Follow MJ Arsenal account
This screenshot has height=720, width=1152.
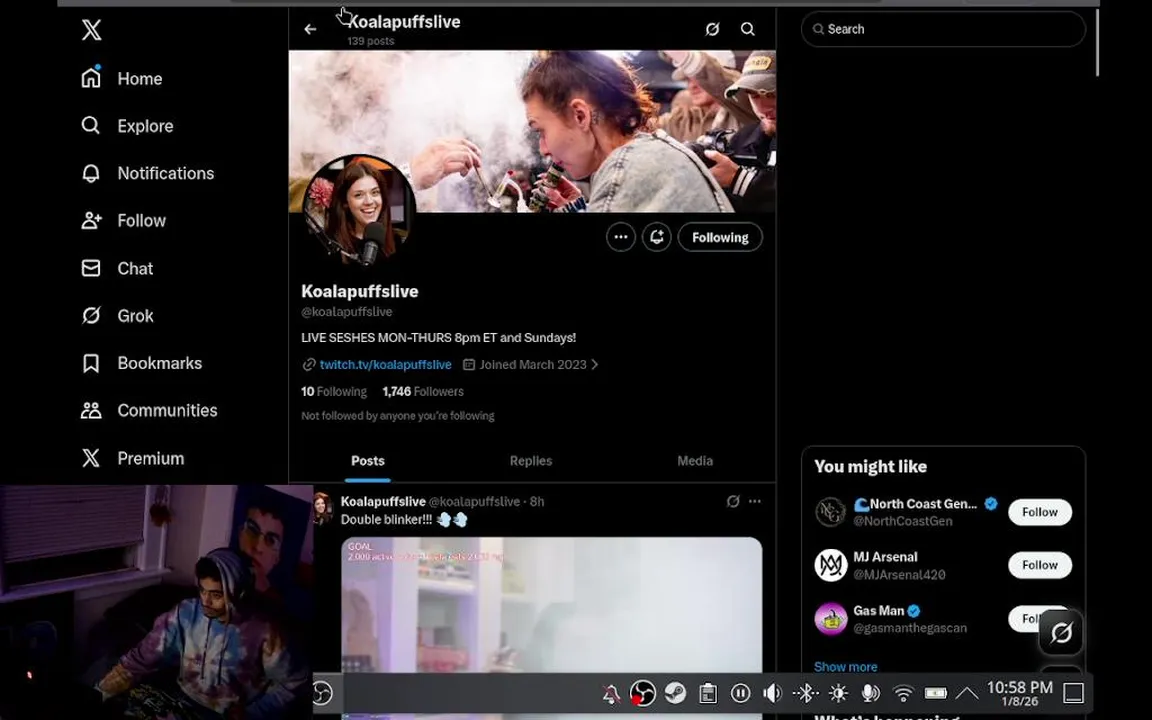tap(1040, 565)
